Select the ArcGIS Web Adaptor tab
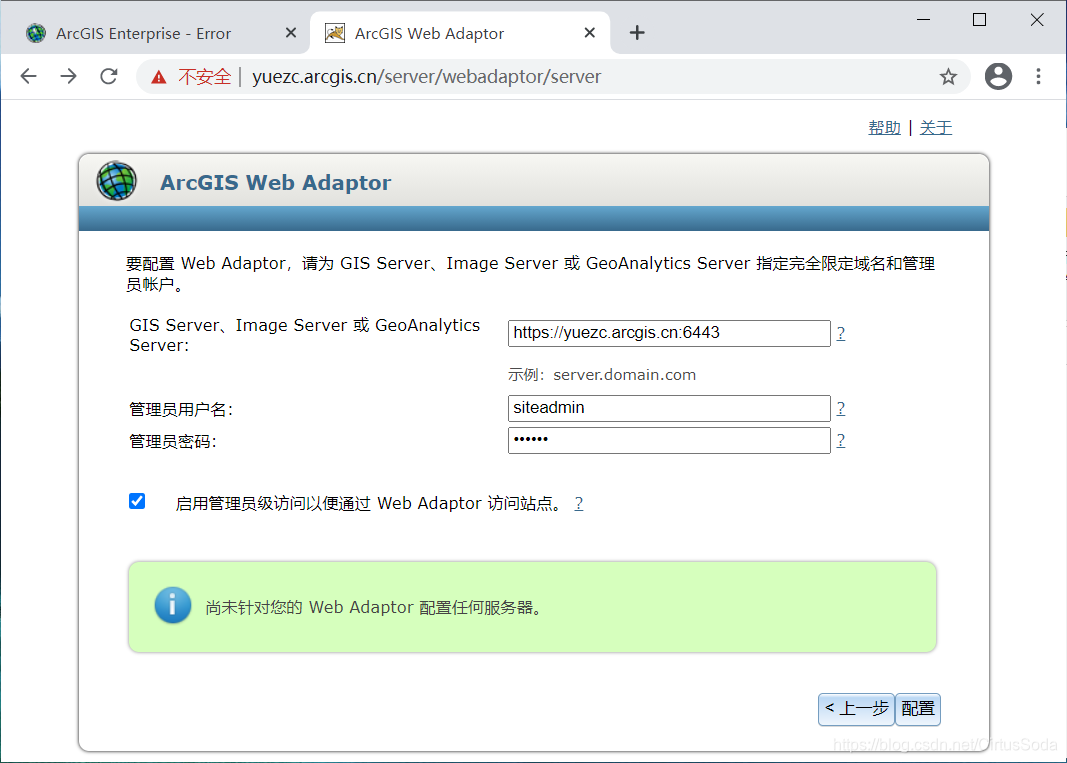This screenshot has width=1067, height=763. click(460, 33)
